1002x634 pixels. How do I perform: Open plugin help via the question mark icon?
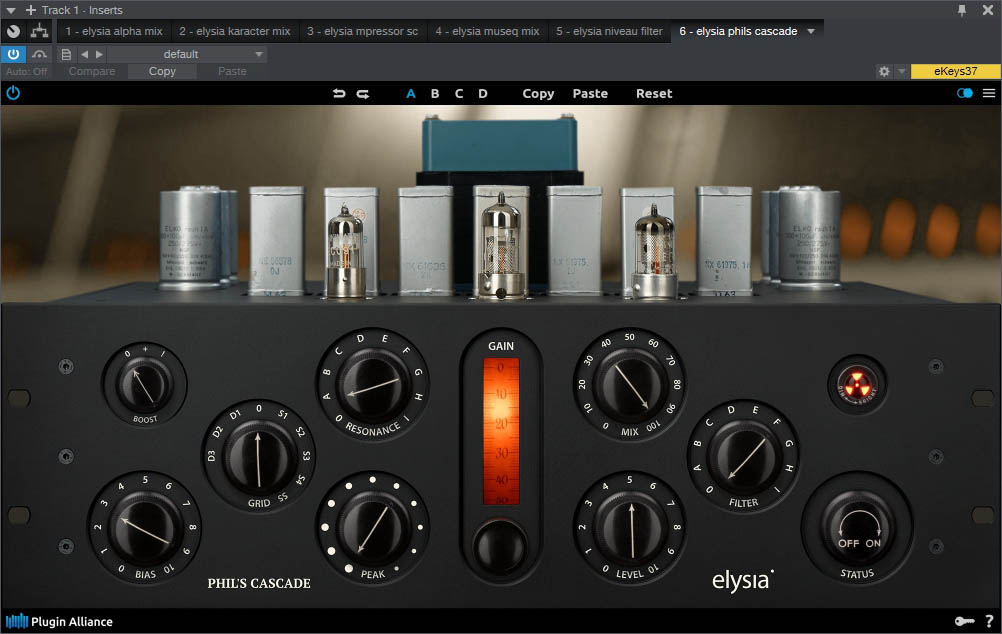click(989, 620)
